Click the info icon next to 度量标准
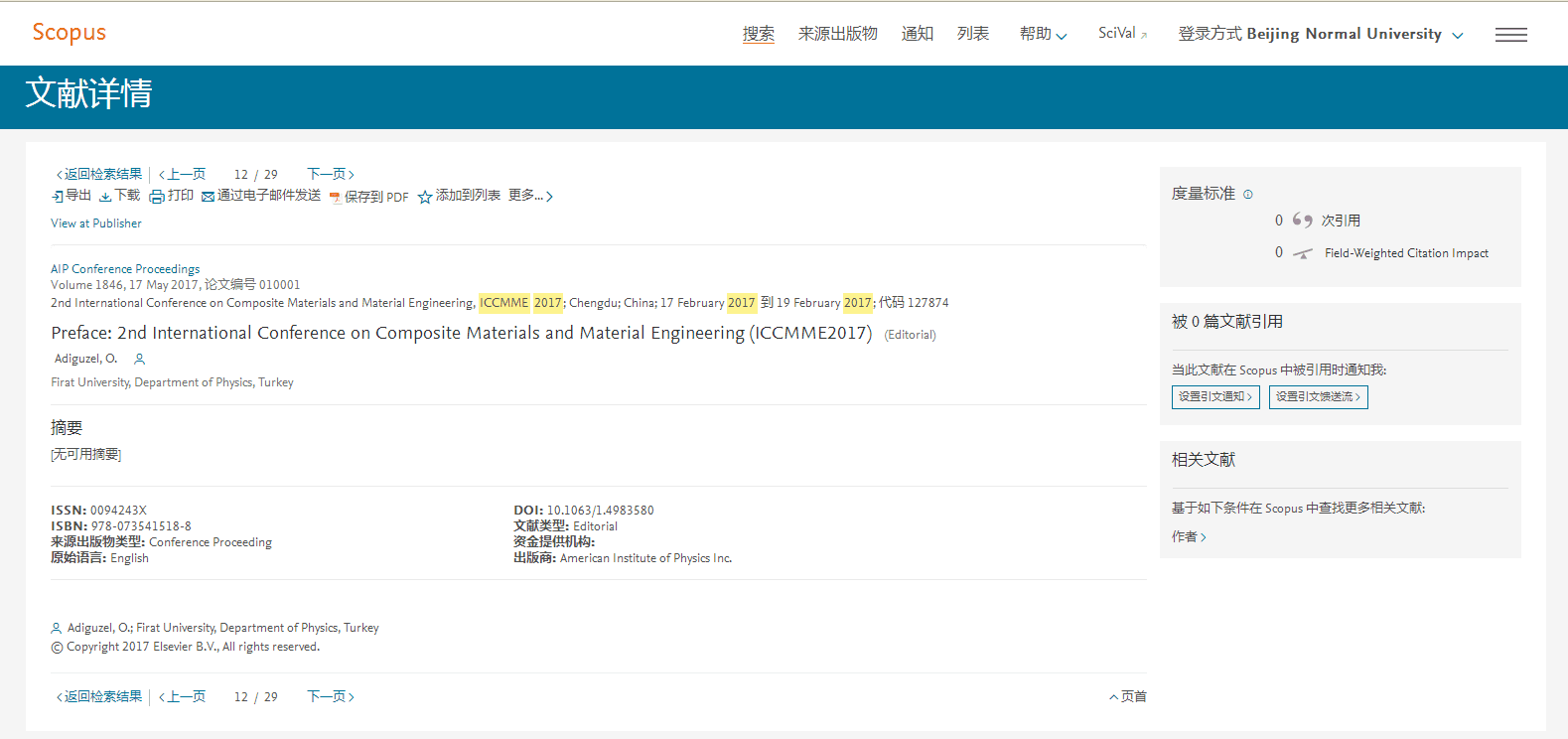This screenshot has height=739, width=1568. [1248, 194]
